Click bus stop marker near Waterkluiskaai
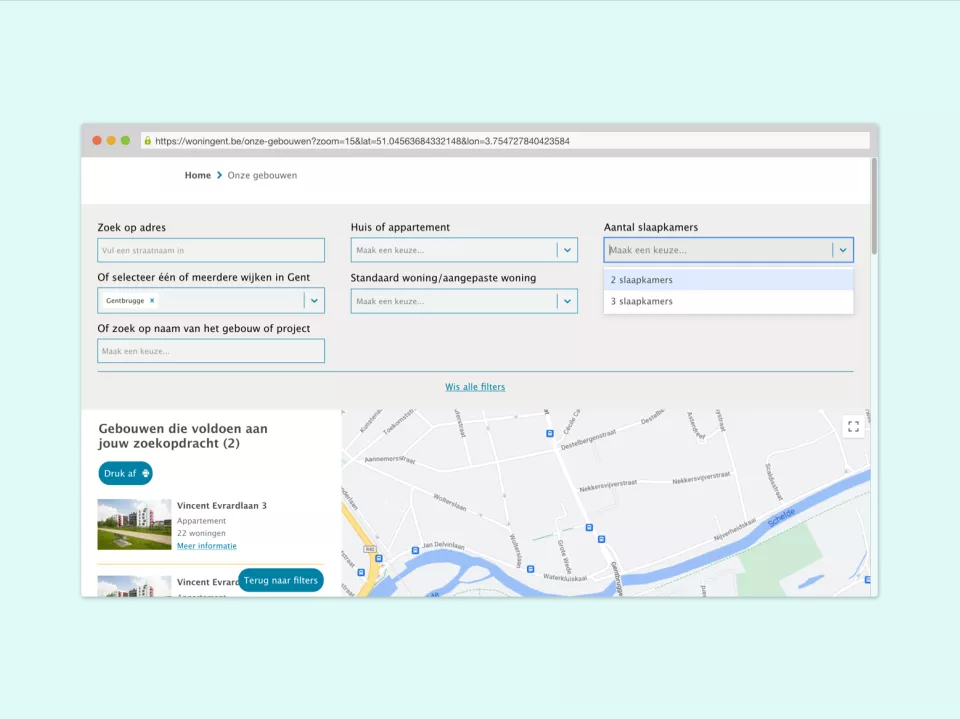The height and width of the screenshot is (720, 960). point(531,569)
